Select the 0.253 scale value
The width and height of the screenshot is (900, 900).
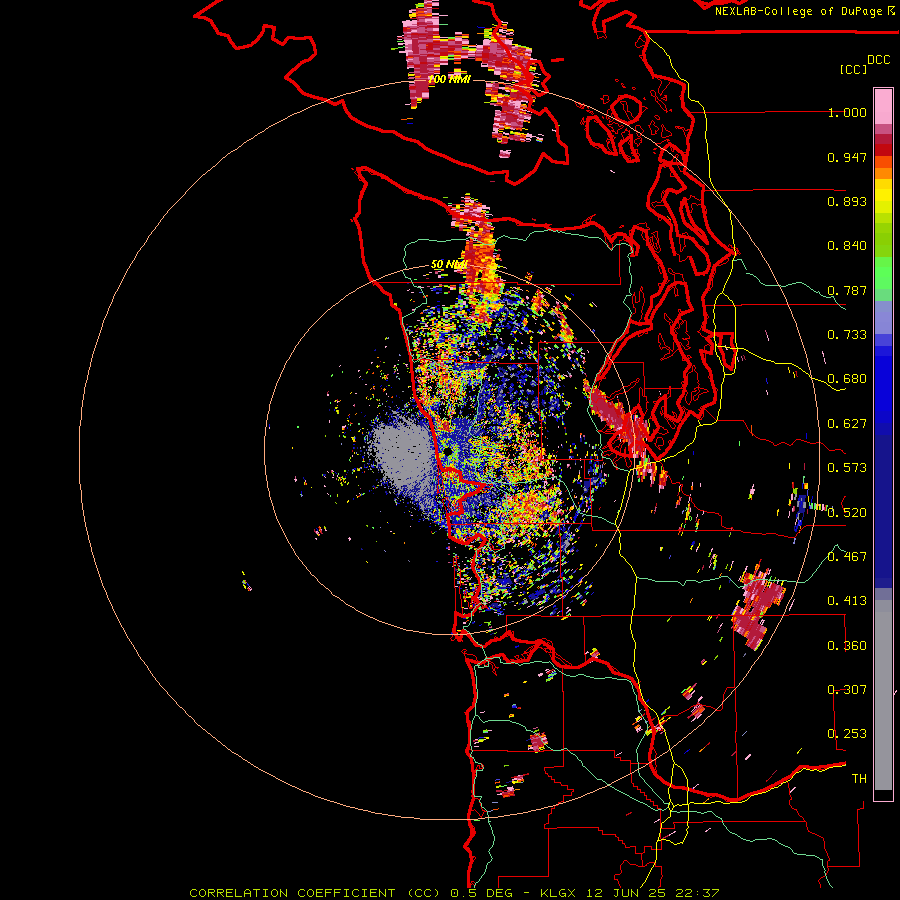(847, 734)
